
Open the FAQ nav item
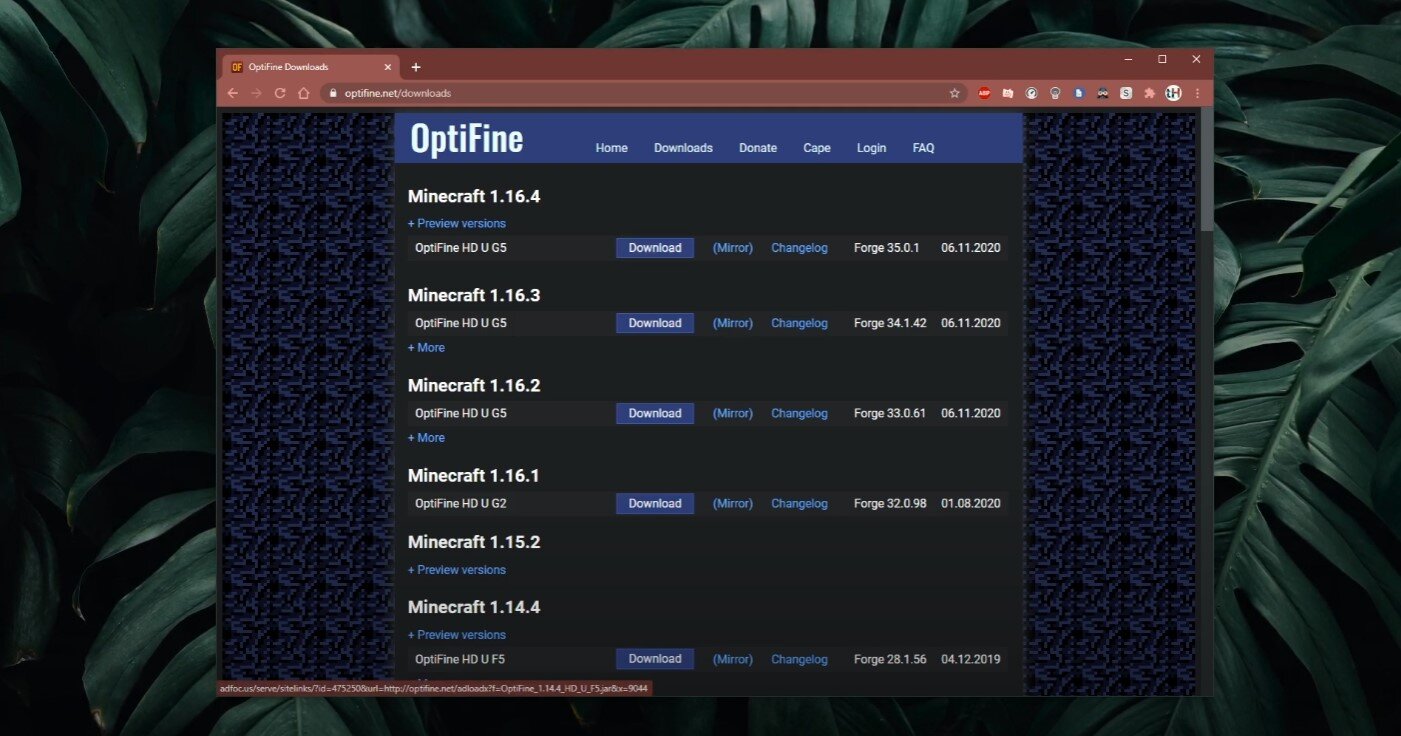point(924,148)
